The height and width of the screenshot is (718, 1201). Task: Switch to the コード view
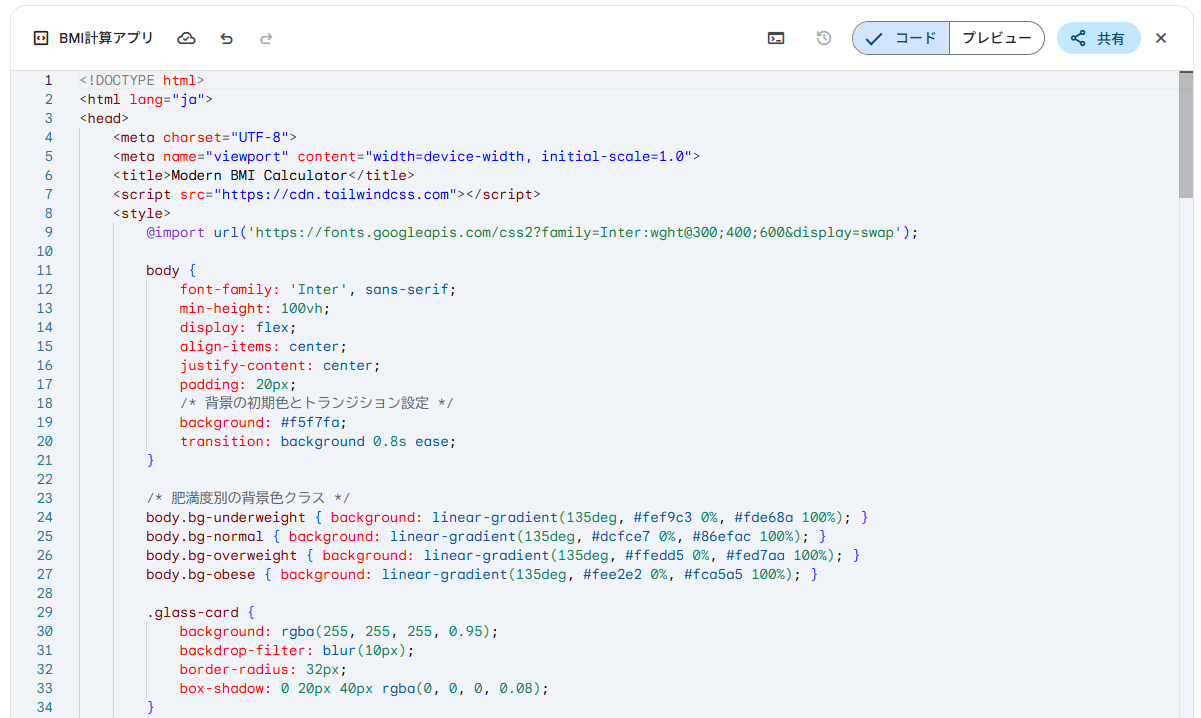(901, 38)
